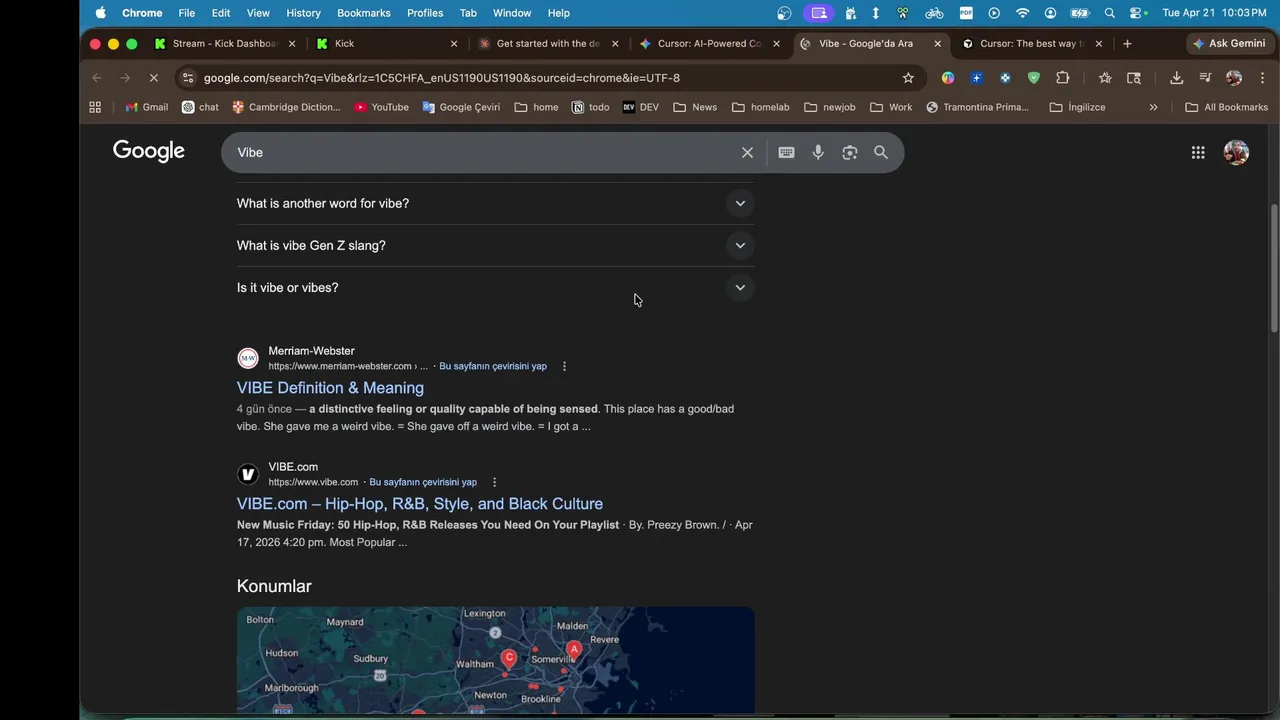Click the battery status icon
The image size is (1280, 720).
(1080, 13)
